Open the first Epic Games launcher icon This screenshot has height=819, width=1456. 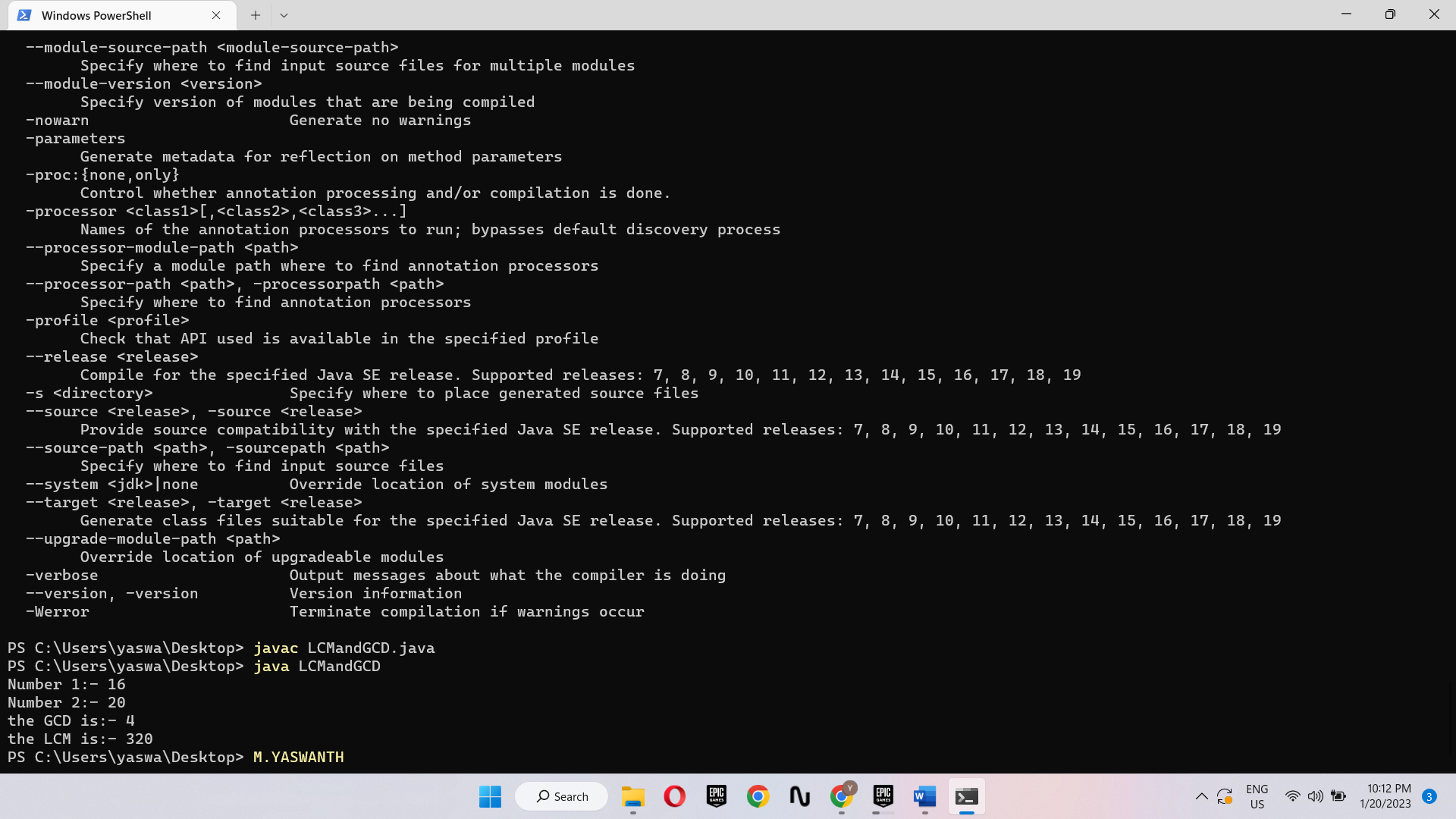coord(717,796)
